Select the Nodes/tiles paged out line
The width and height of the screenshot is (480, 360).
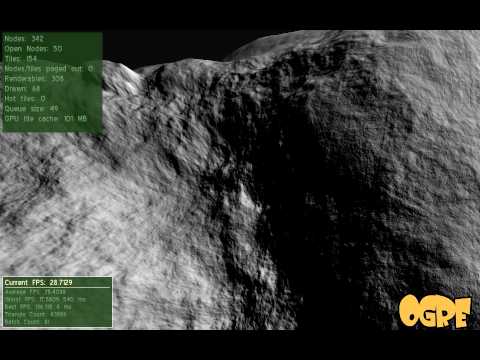click(49, 69)
